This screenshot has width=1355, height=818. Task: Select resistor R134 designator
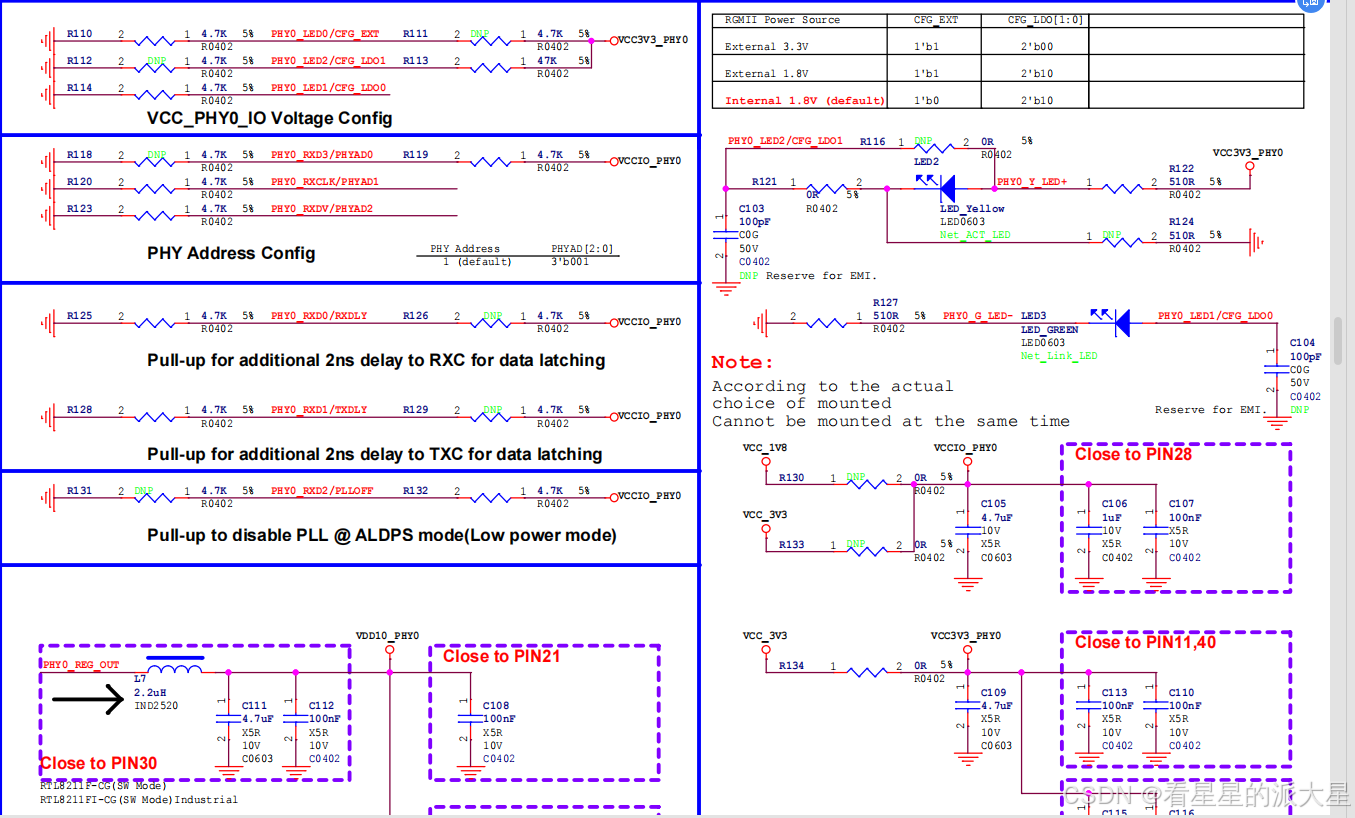(x=792, y=666)
